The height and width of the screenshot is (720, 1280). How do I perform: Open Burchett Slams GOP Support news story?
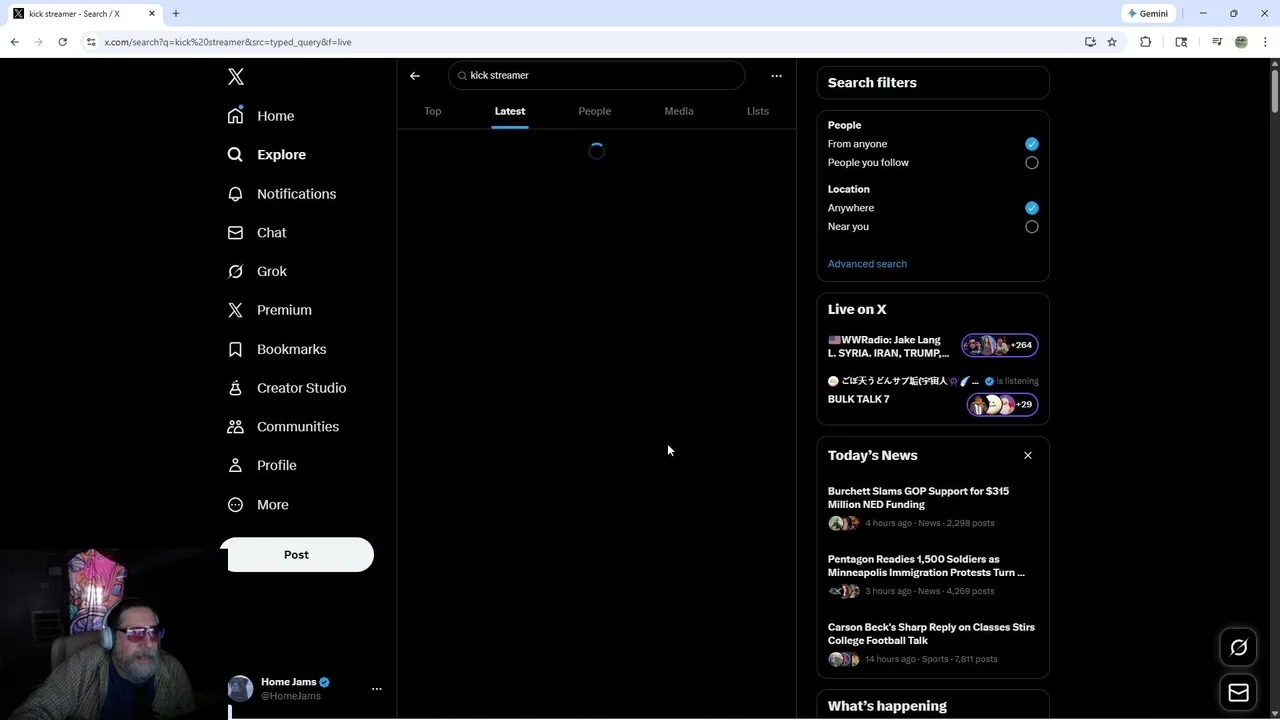coord(918,498)
